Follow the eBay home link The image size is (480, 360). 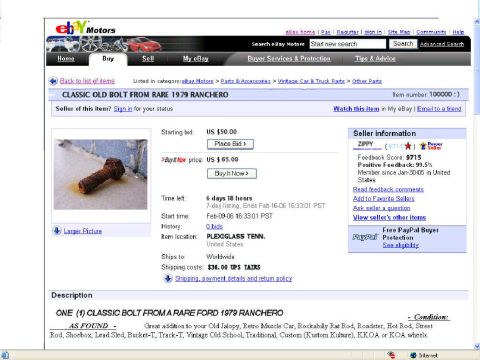click(x=300, y=32)
